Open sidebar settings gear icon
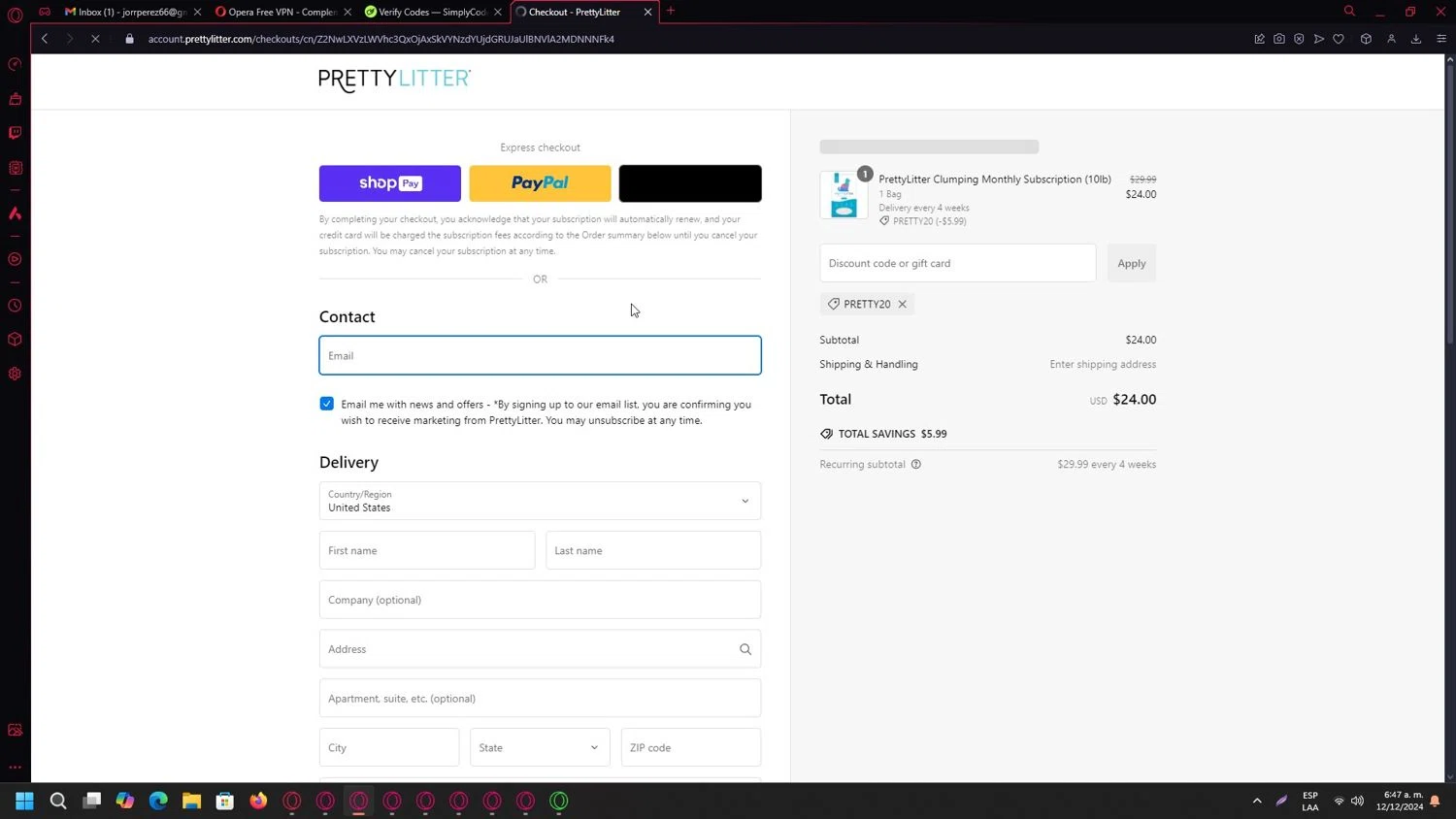1456x819 pixels. tap(15, 374)
